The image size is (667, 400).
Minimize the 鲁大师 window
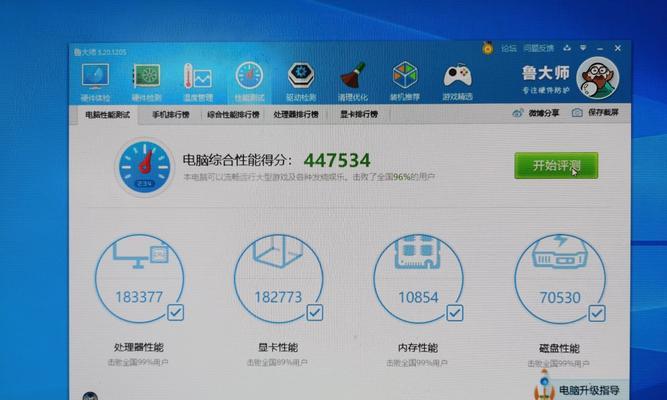600,49
